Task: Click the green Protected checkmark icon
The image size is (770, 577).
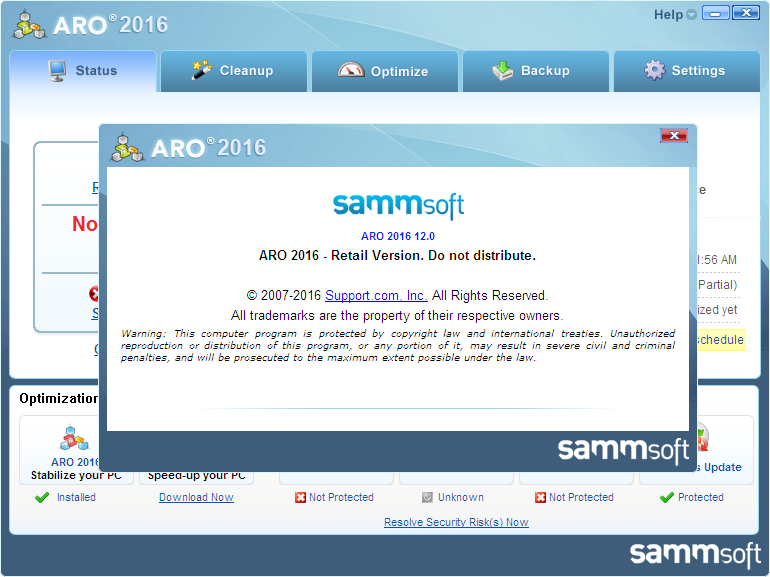Action: tap(666, 497)
